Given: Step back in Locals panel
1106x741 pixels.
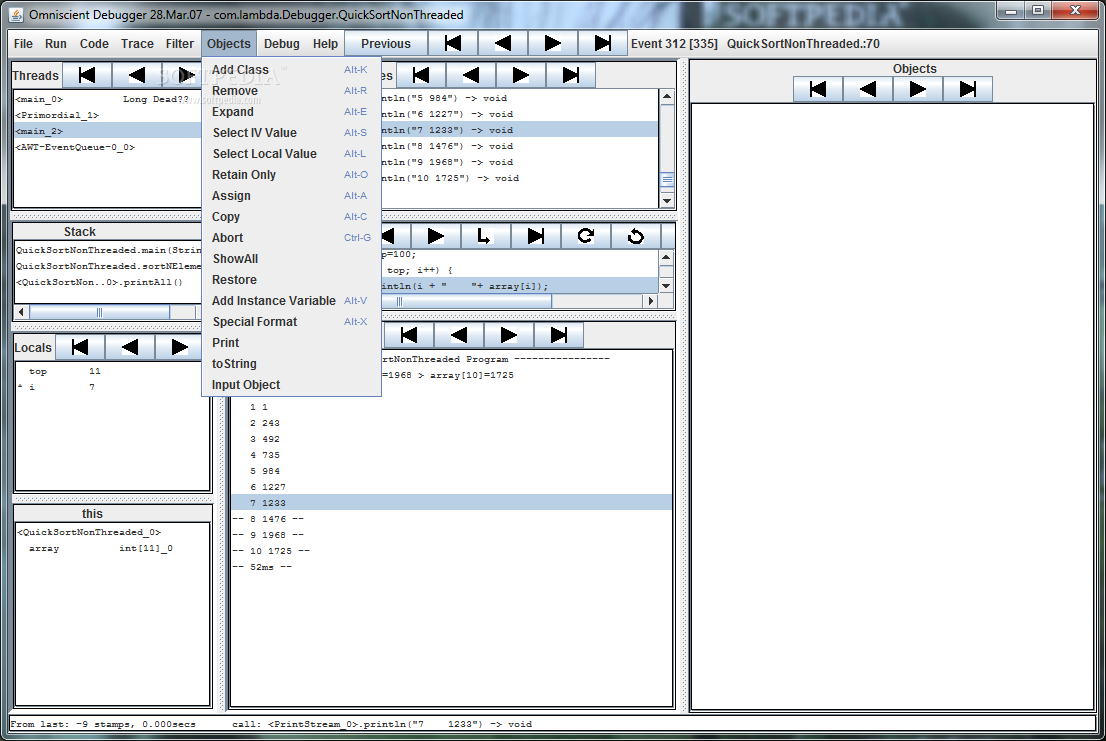Looking at the screenshot, I should pos(130,347).
